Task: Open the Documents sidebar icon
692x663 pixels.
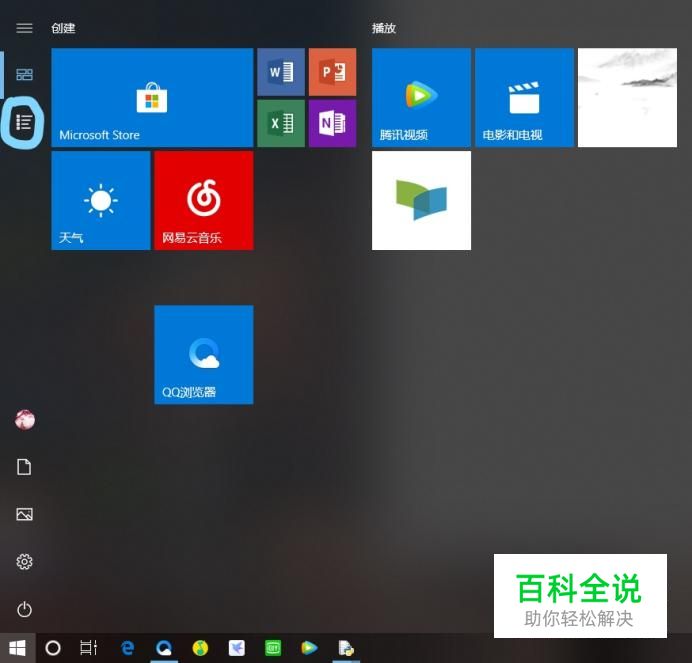Action: coord(24,467)
